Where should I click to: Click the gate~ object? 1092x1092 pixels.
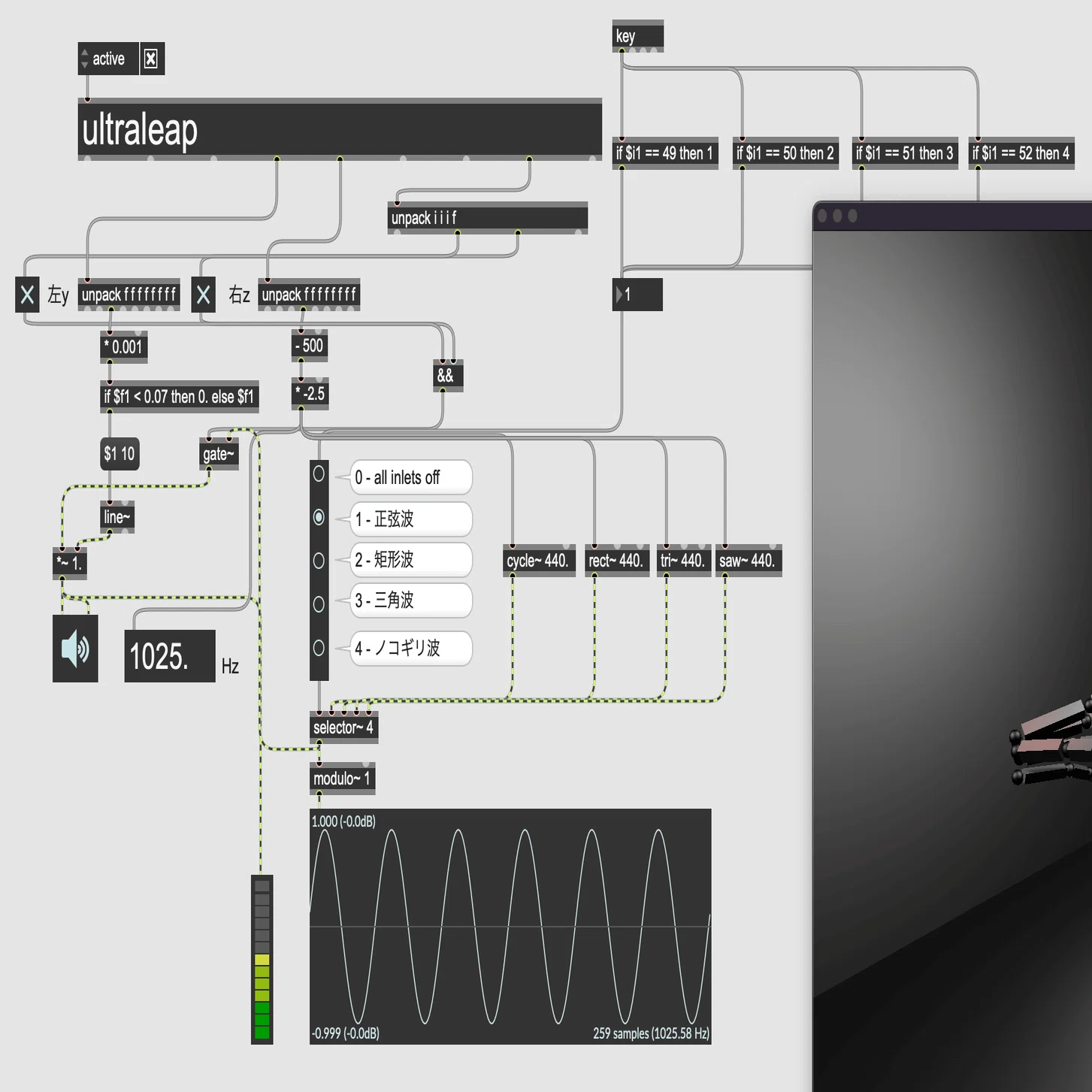point(219,454)
